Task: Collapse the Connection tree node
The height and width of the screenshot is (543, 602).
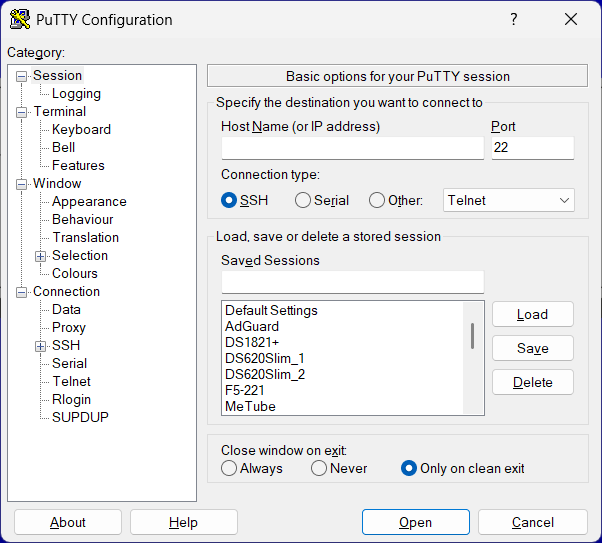Action: 22,292
